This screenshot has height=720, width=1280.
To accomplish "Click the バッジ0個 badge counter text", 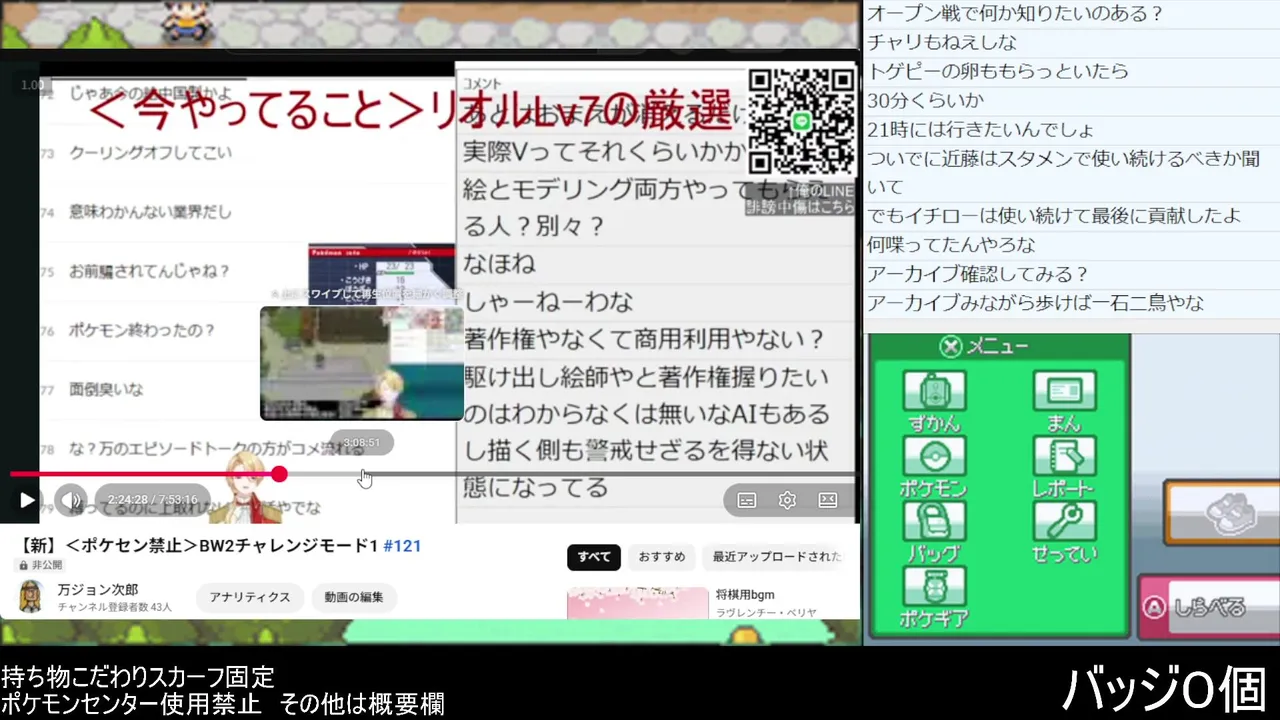I will coord(1165,690).
